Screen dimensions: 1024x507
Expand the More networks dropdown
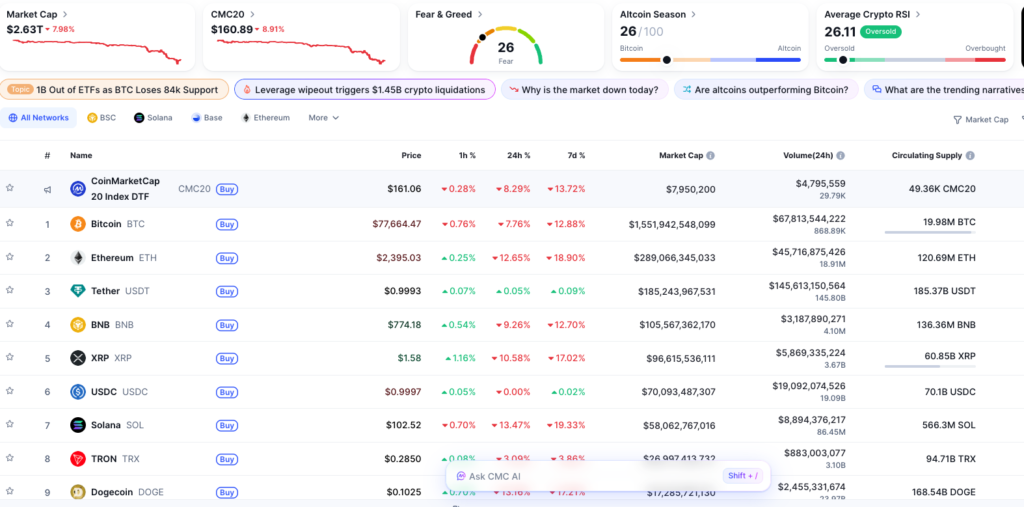tap(323, 118)
